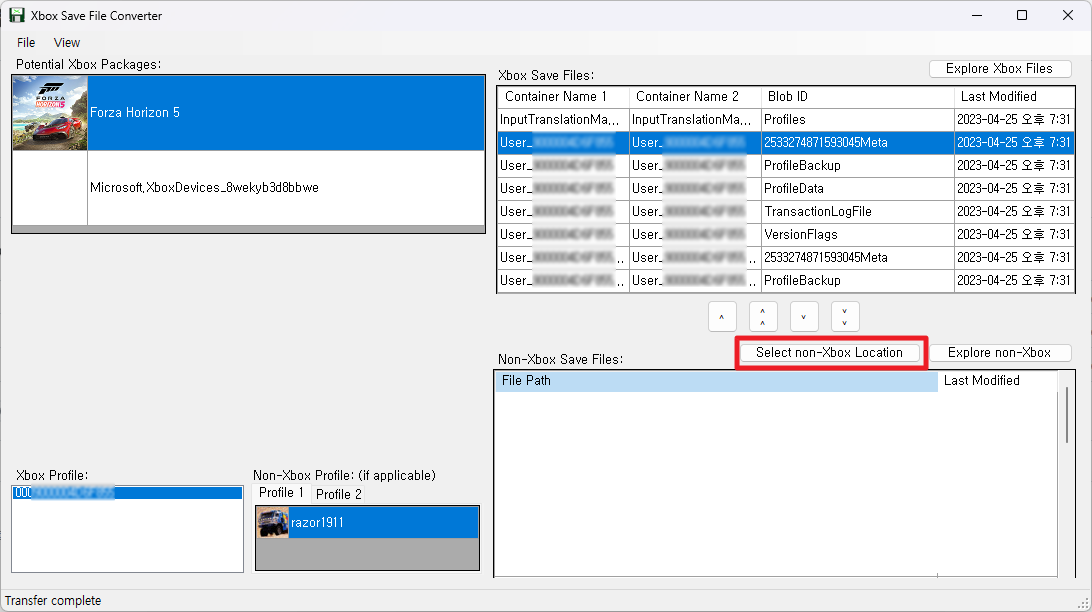1092x612 pixels.
Task: Click the razor1911 profile avatar thumbnail
Action: point(273,523)
